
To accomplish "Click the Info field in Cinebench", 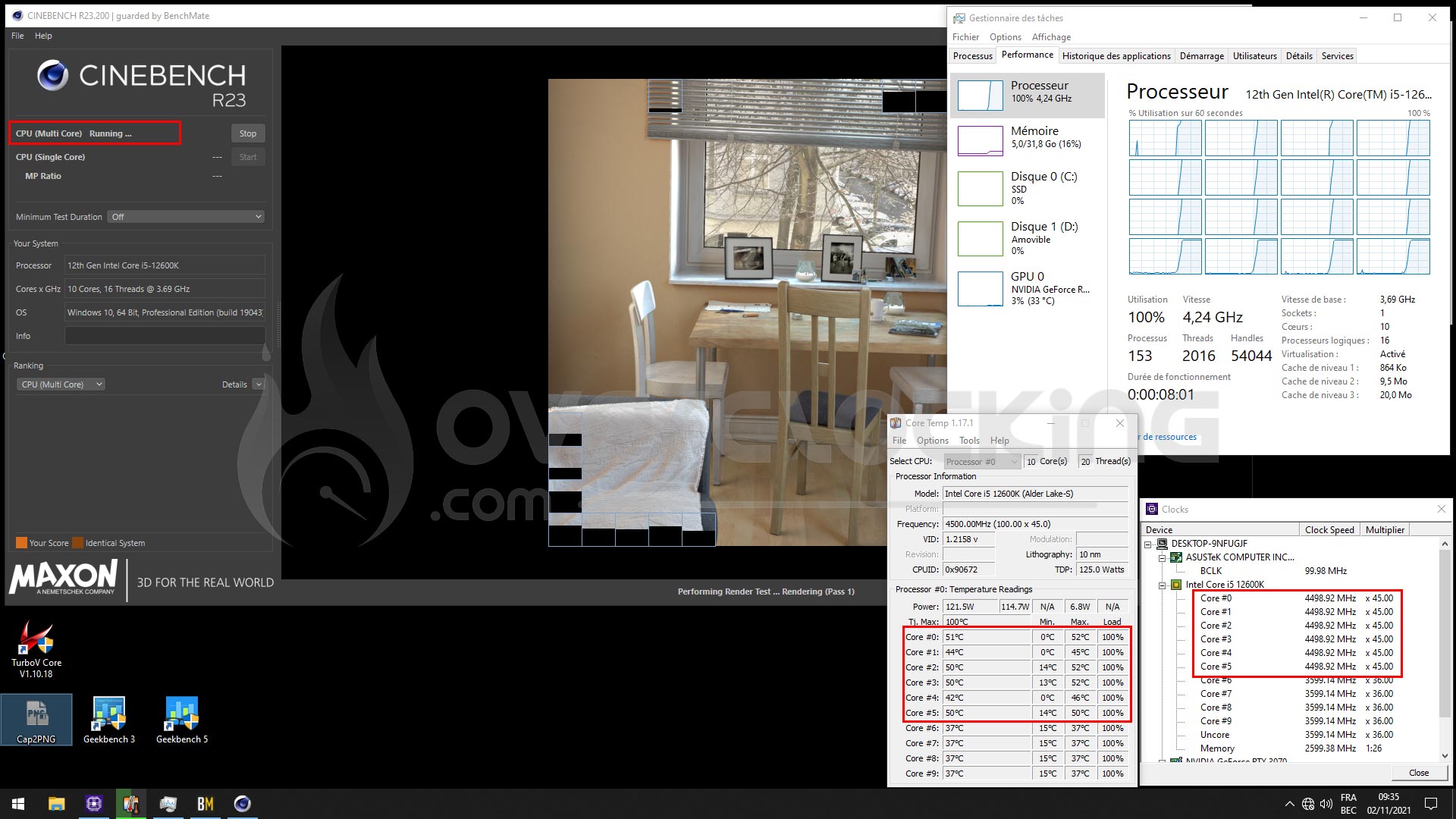I will click(x=165, y=336).
